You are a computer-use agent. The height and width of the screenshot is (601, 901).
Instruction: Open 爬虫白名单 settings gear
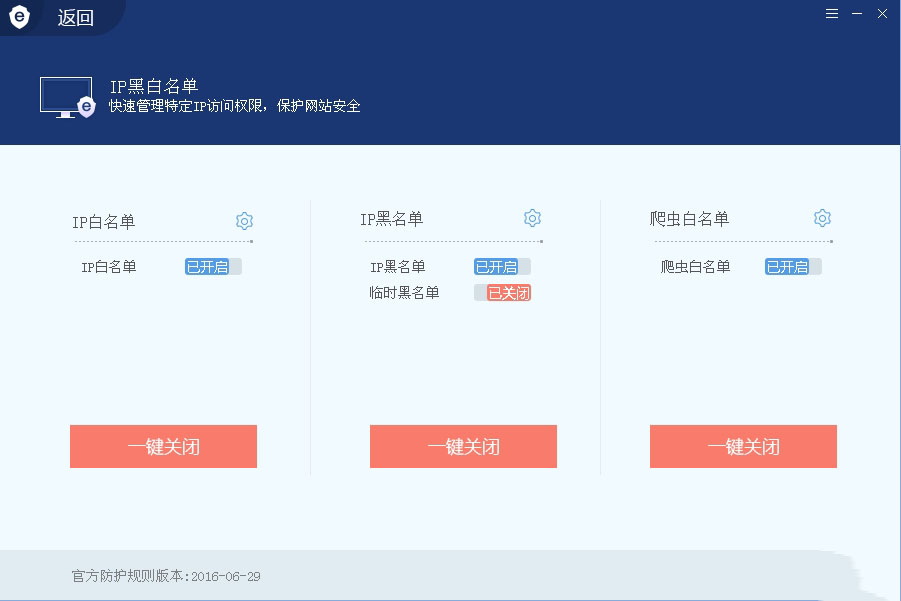pos(822,218)
